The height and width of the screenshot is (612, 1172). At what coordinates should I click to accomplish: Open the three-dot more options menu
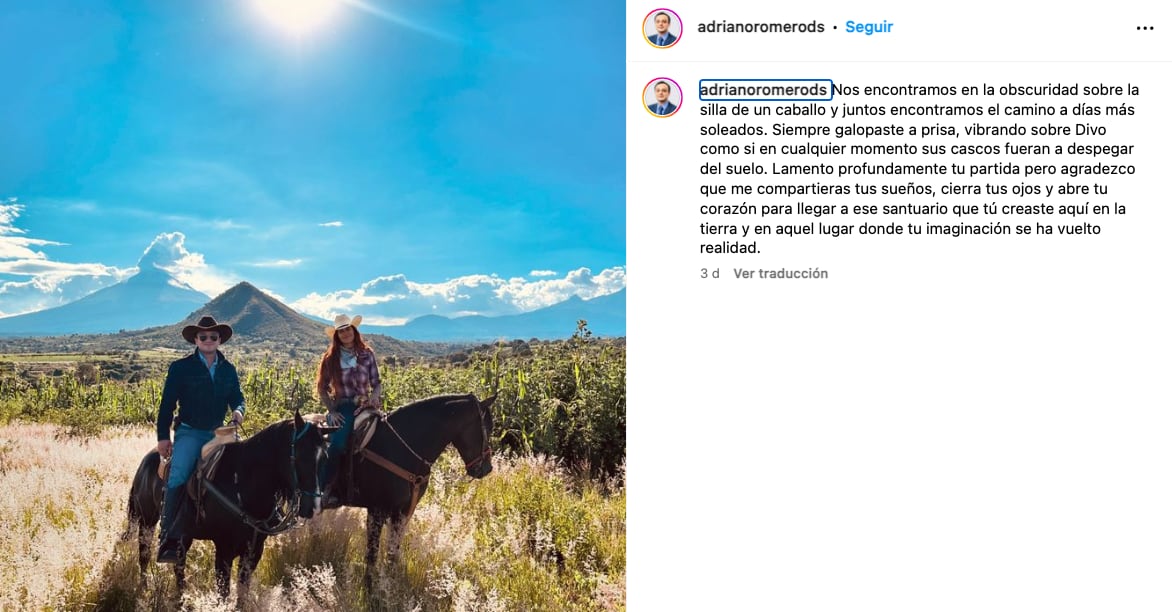point(1144,28)
